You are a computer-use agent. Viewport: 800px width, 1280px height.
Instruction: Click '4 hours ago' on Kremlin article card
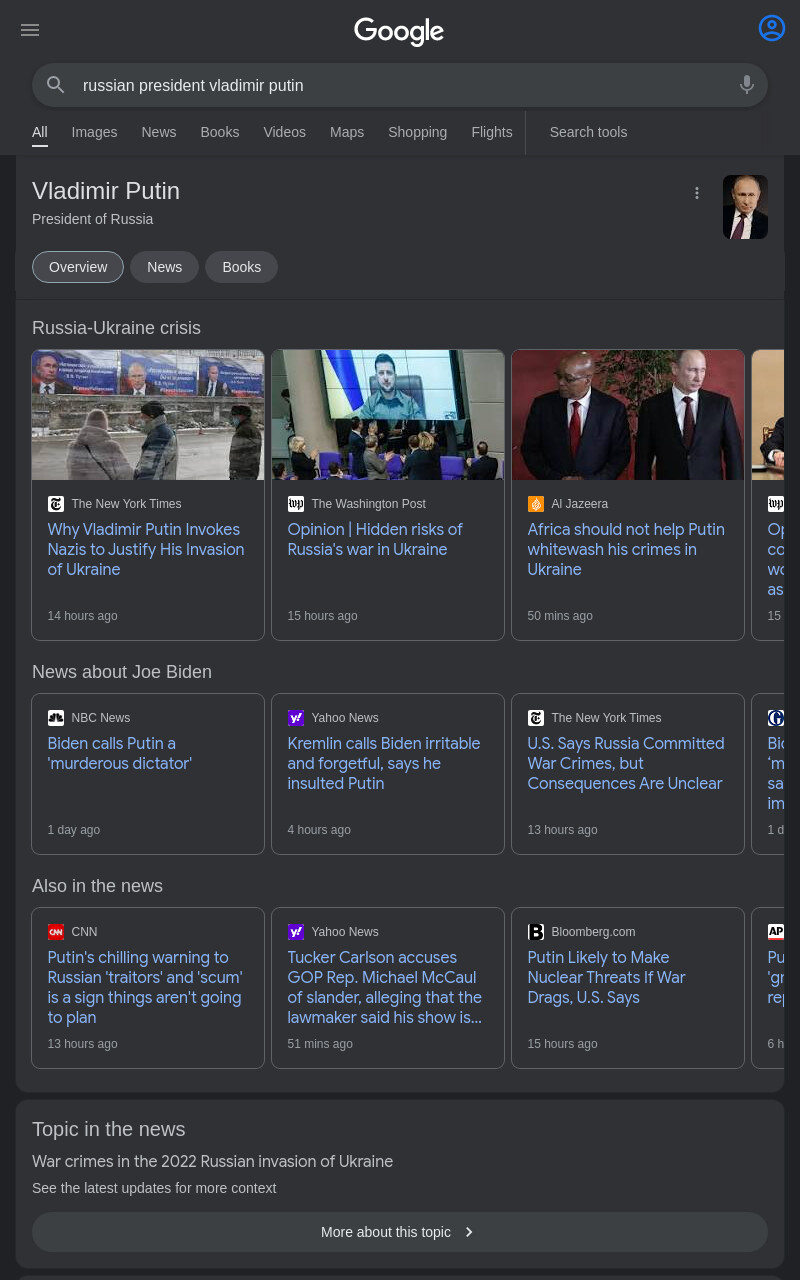pyautogui.click(x=319, y=830)
